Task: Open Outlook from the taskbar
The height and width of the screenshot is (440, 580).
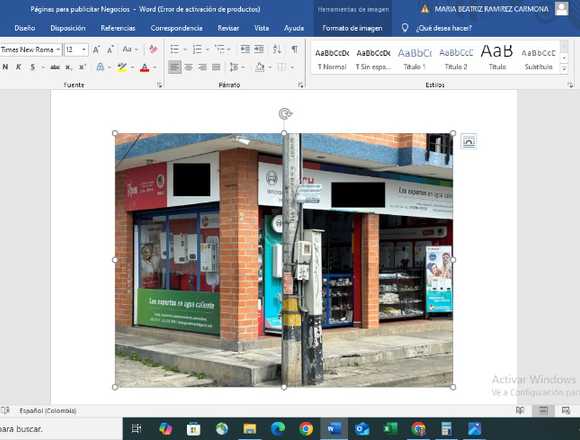Action: coord(362,429)
